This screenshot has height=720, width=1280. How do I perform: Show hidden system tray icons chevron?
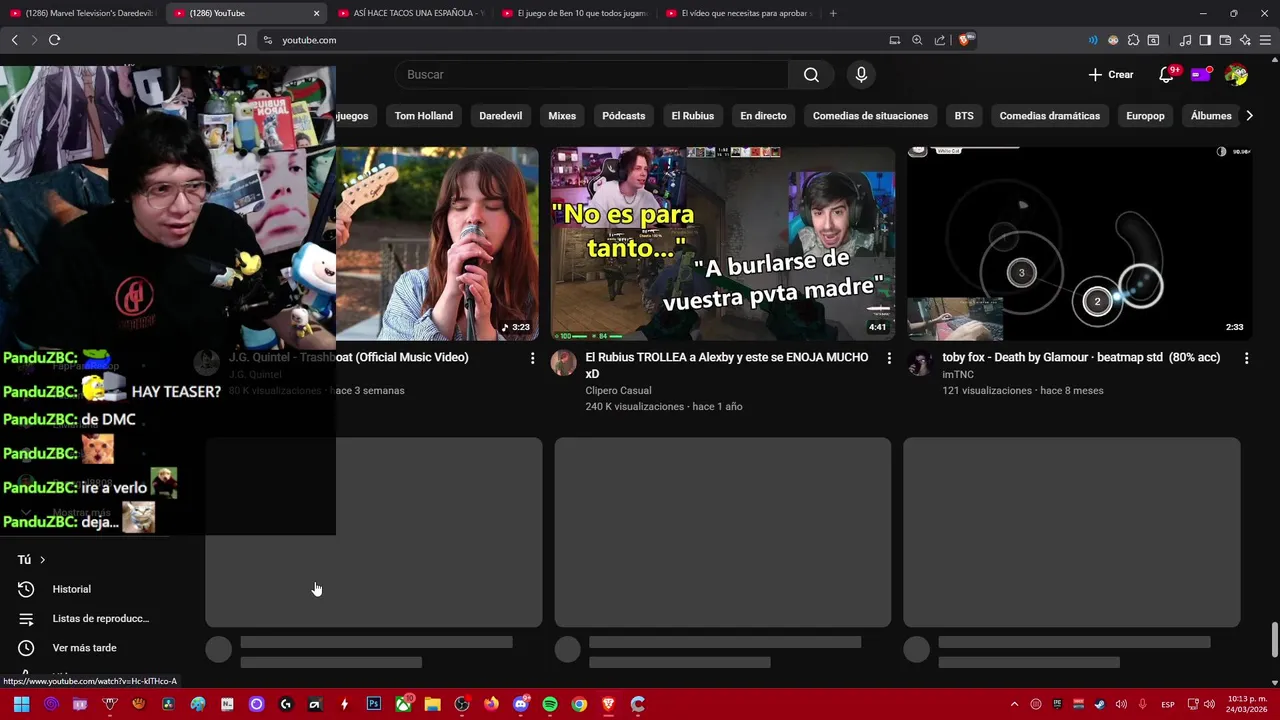coord(1014,704)
